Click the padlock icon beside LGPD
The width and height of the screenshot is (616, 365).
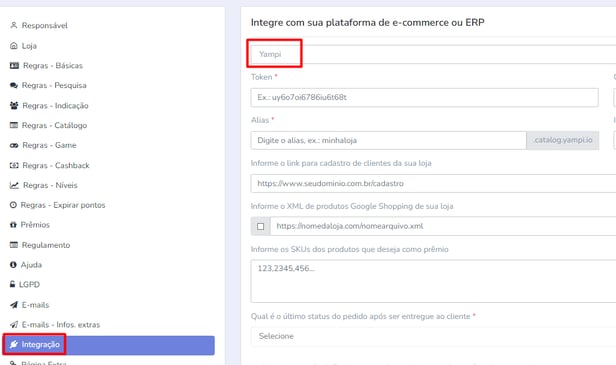click(13, 284)
